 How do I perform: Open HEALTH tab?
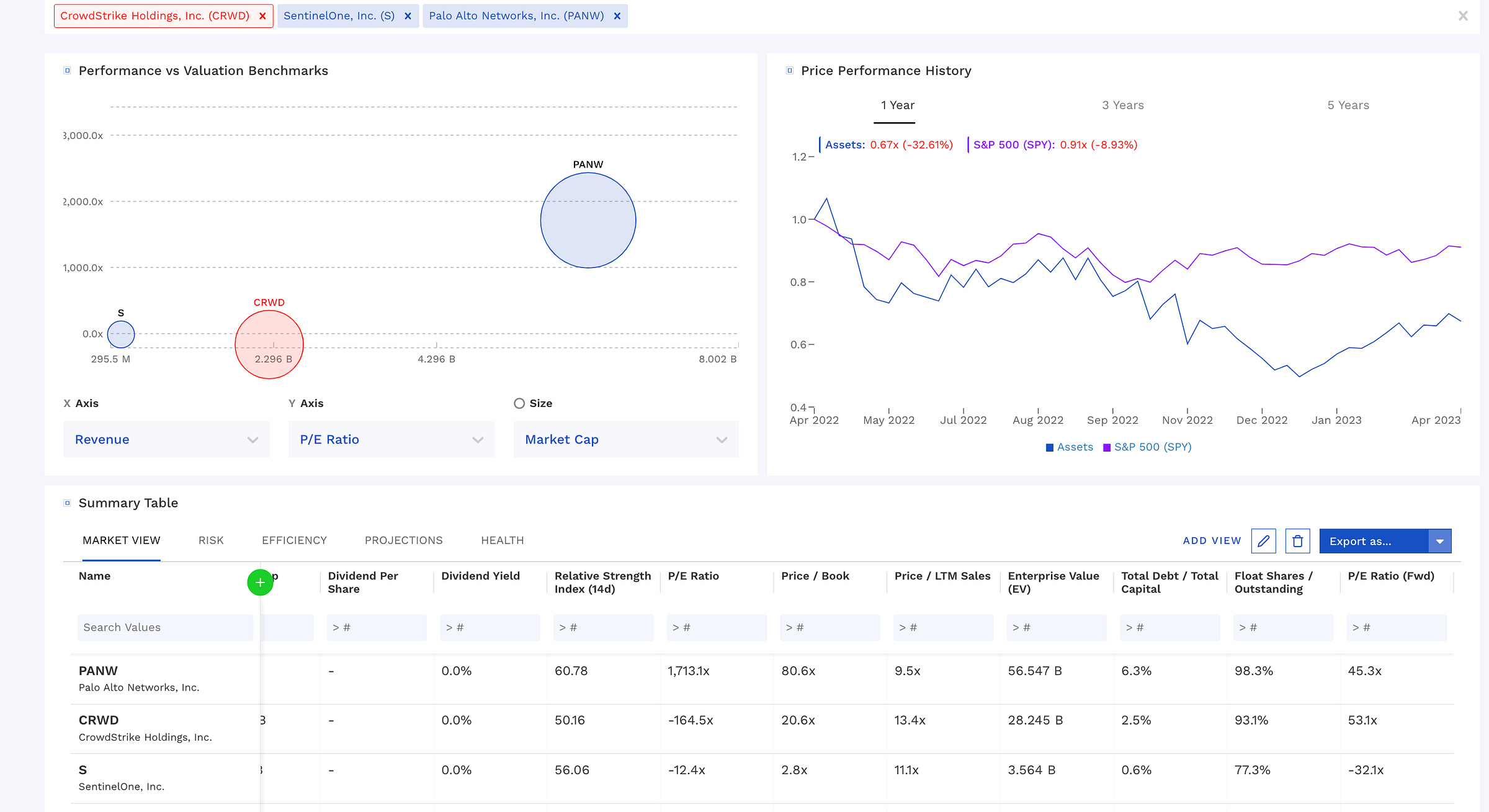(503, 541)
